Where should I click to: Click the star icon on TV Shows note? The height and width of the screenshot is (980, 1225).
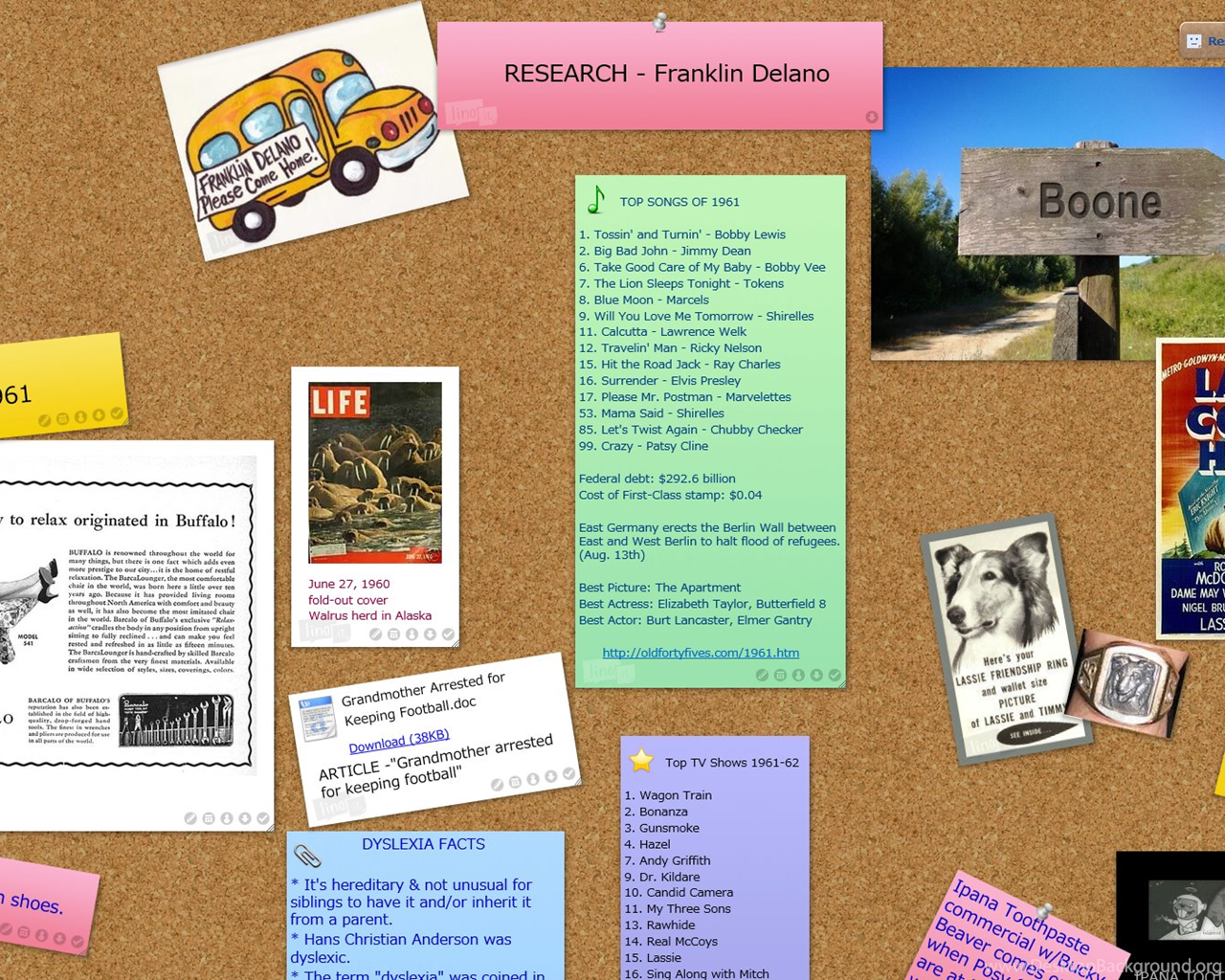point(641,761)
